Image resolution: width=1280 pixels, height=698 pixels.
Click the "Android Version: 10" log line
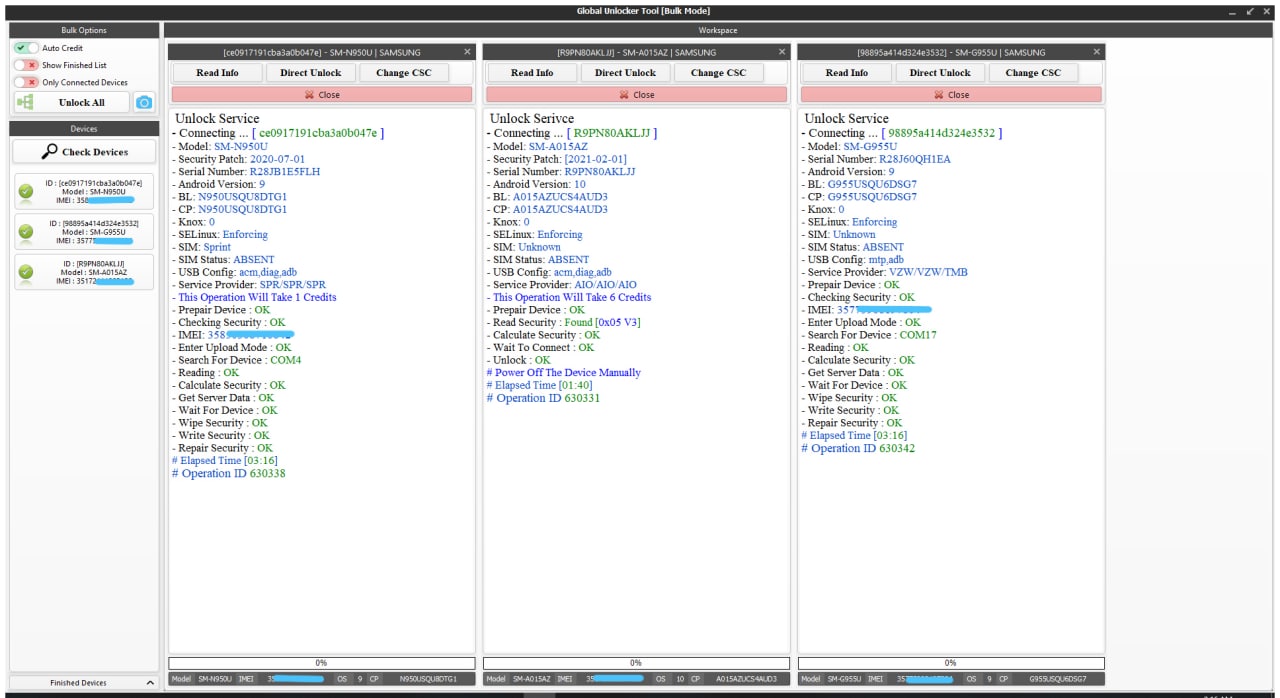536,184
